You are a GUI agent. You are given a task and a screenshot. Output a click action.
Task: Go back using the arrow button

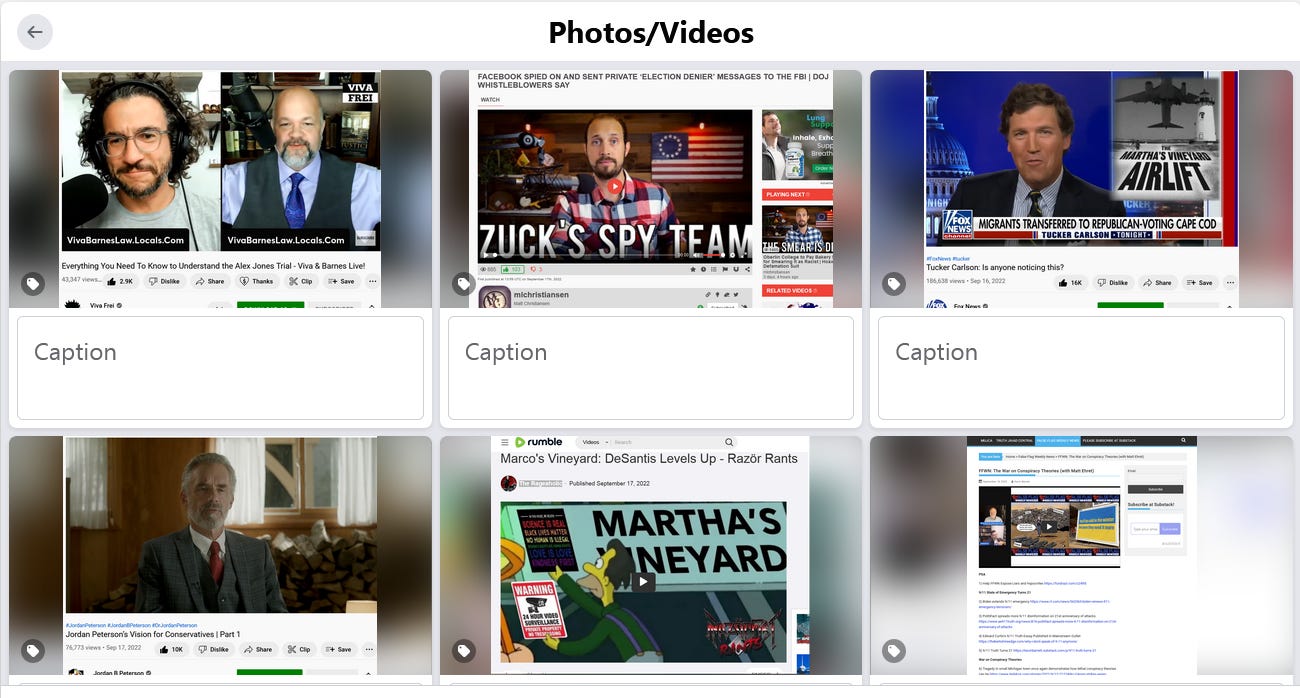pos(35,32)
